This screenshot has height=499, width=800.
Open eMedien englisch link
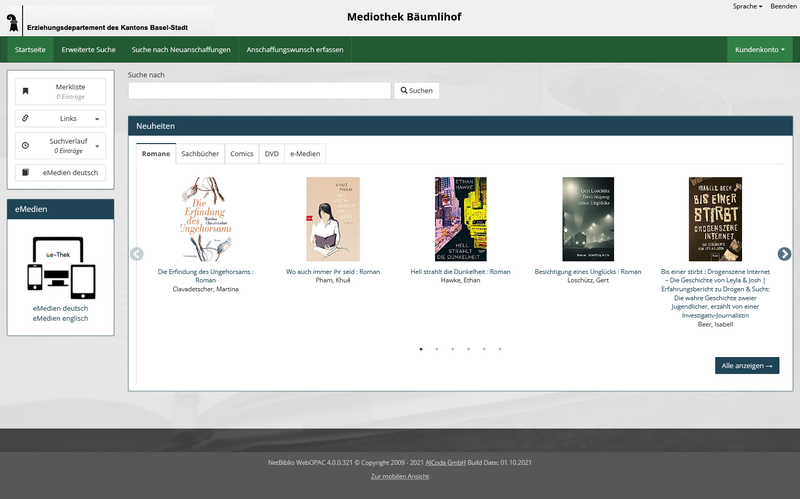pyautogui.click(x=61, y=318)
